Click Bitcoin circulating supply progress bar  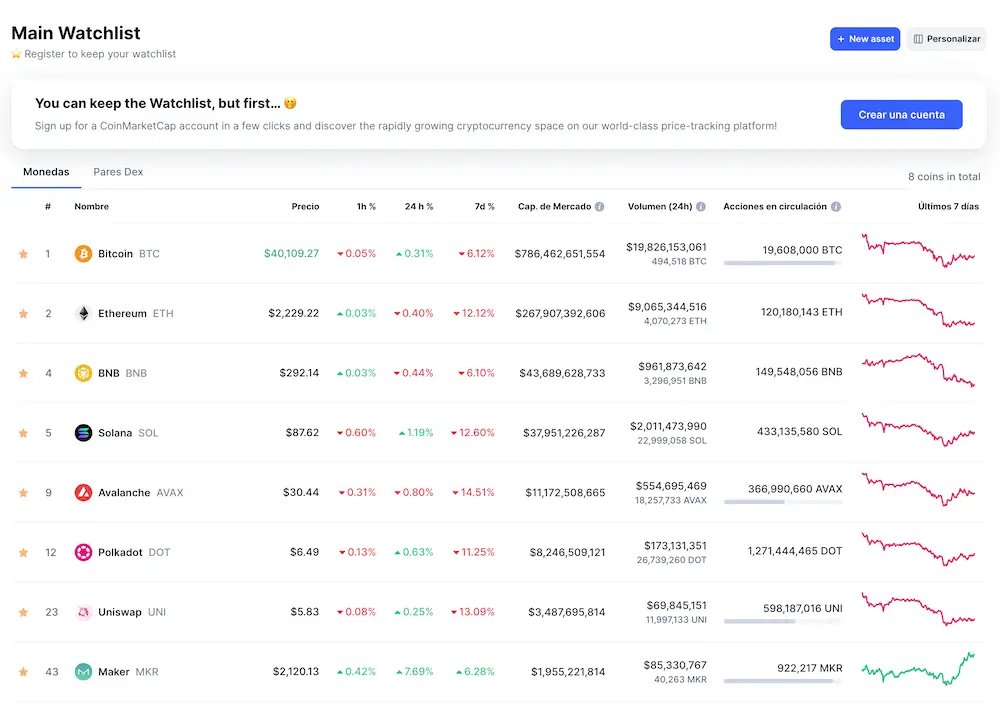(x=782, y=263)
